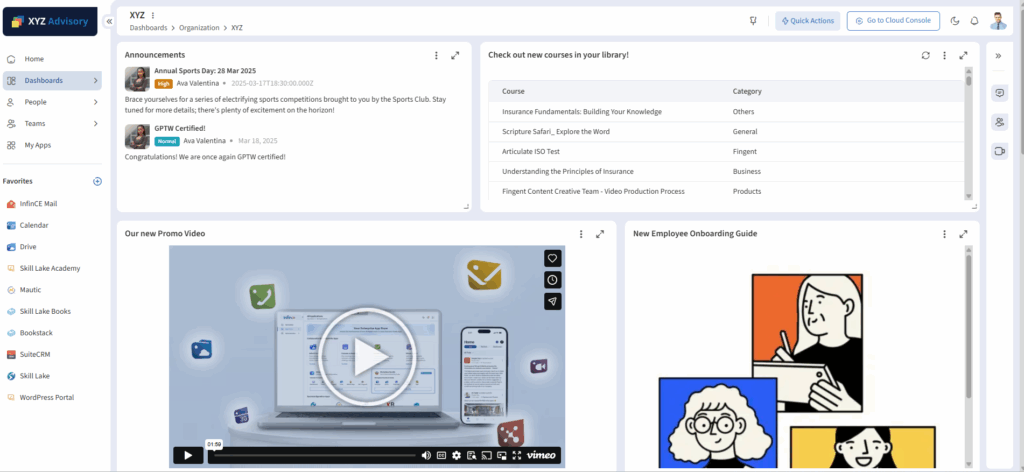1024x472 pixels.
Task: Go to Home in sidebar
Action: (x=34, y=59)
